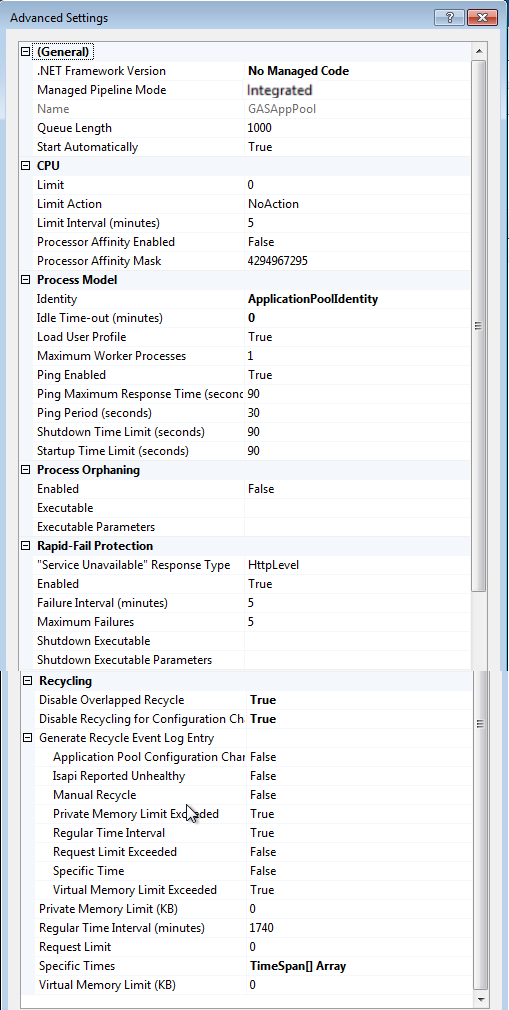Select Ping Maximum Response Time row
Image resolution: width=509 pixels, height=1010 pixels.
[252, 394]
